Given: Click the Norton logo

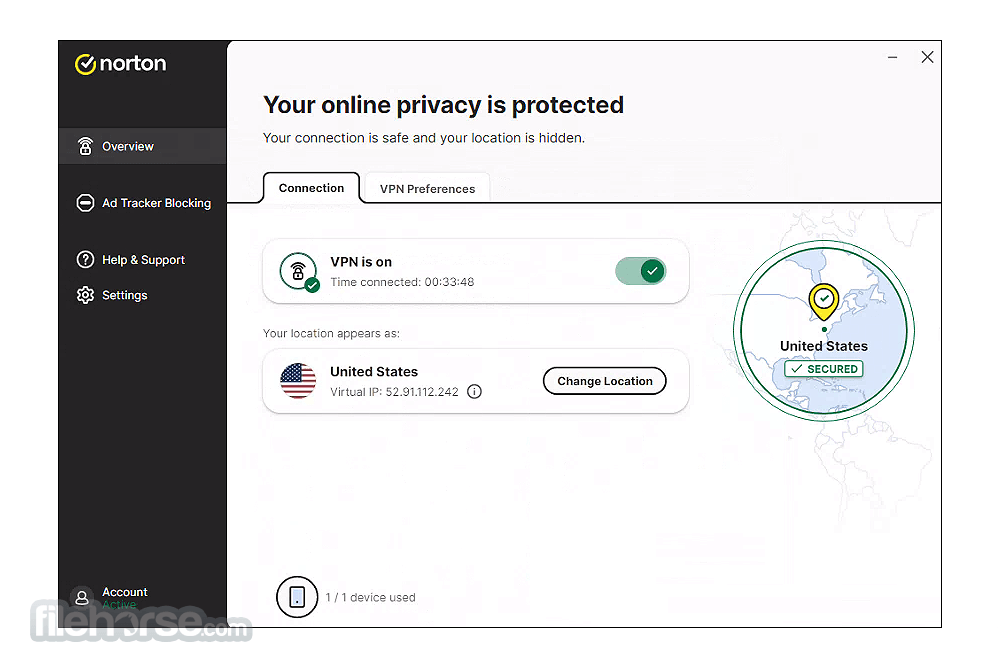Looking at the screenshot, I should [x=121, y=64].
